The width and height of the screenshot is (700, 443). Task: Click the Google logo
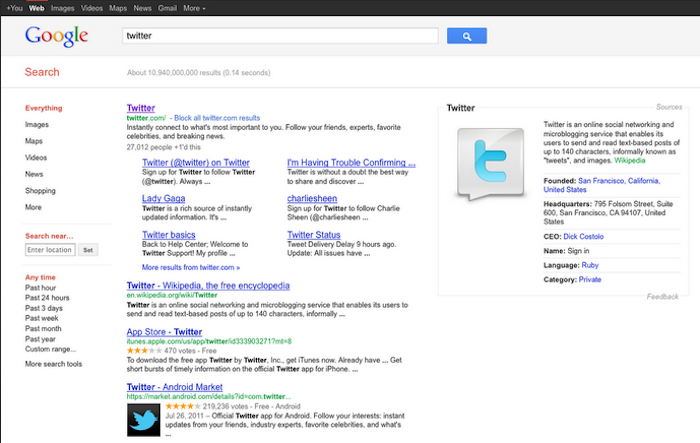coord(57,37)
